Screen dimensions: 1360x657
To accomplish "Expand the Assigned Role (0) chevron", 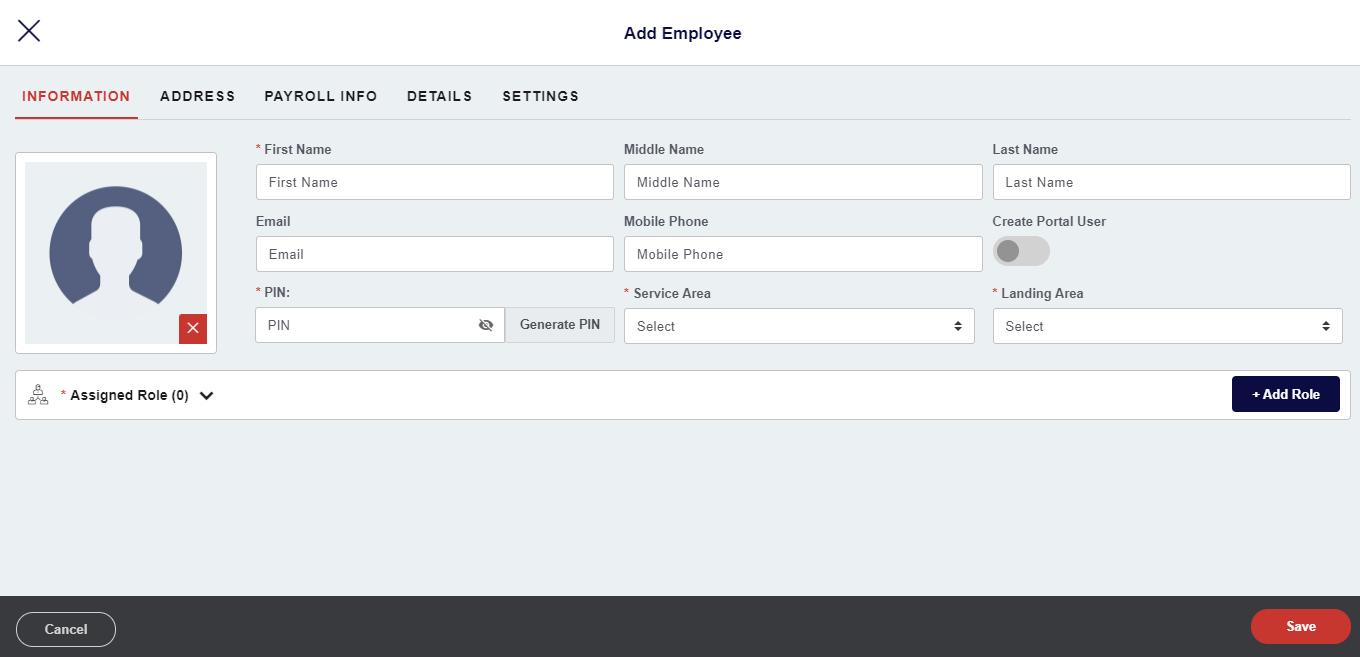I will pos(206,395).
